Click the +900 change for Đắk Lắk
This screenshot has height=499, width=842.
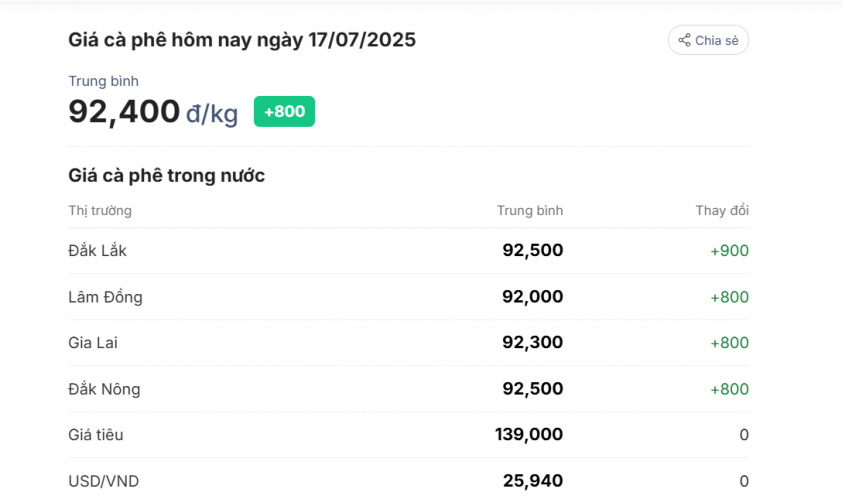[x=729, y=251]
